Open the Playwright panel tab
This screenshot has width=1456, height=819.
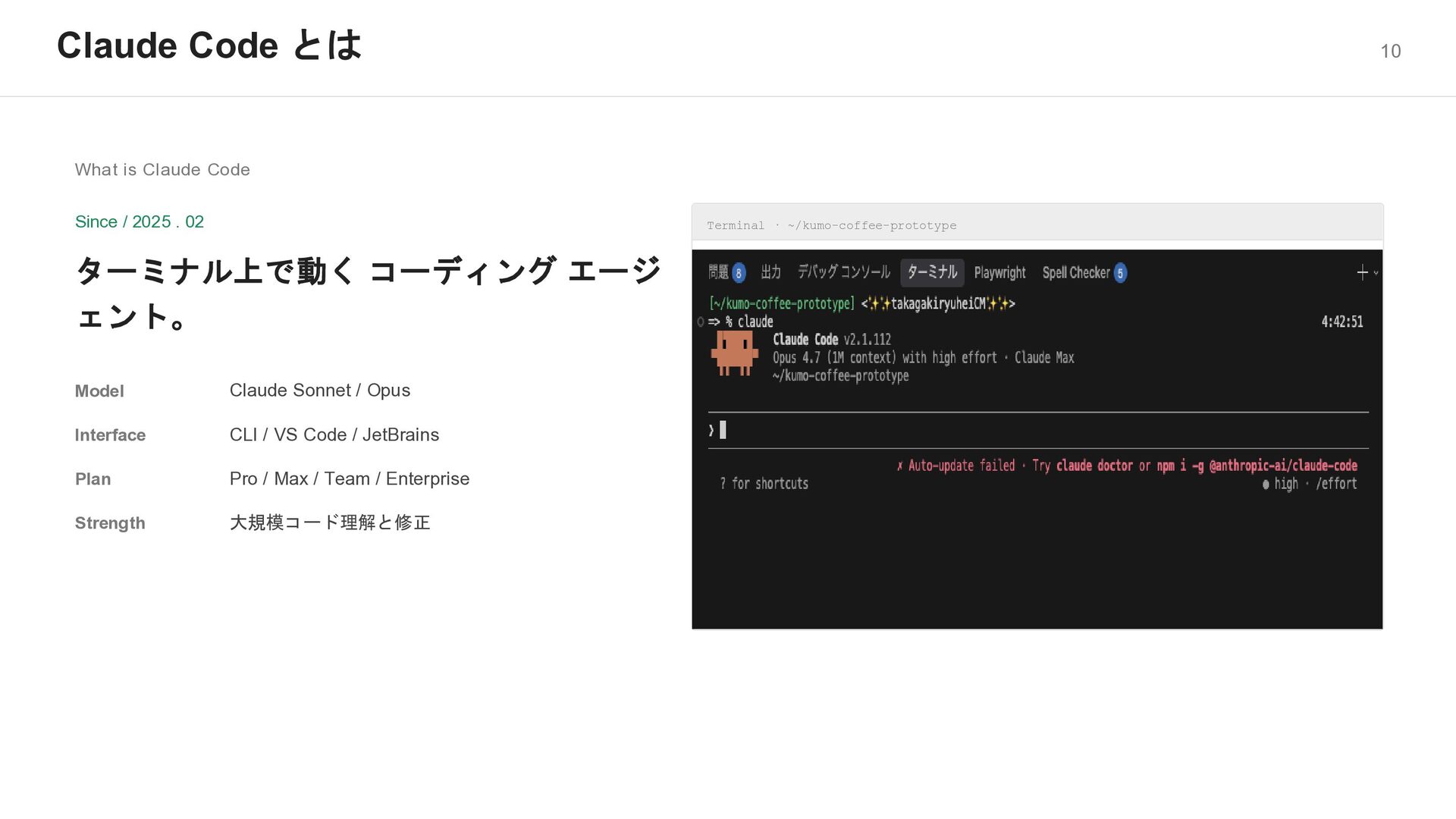[999, 273]
